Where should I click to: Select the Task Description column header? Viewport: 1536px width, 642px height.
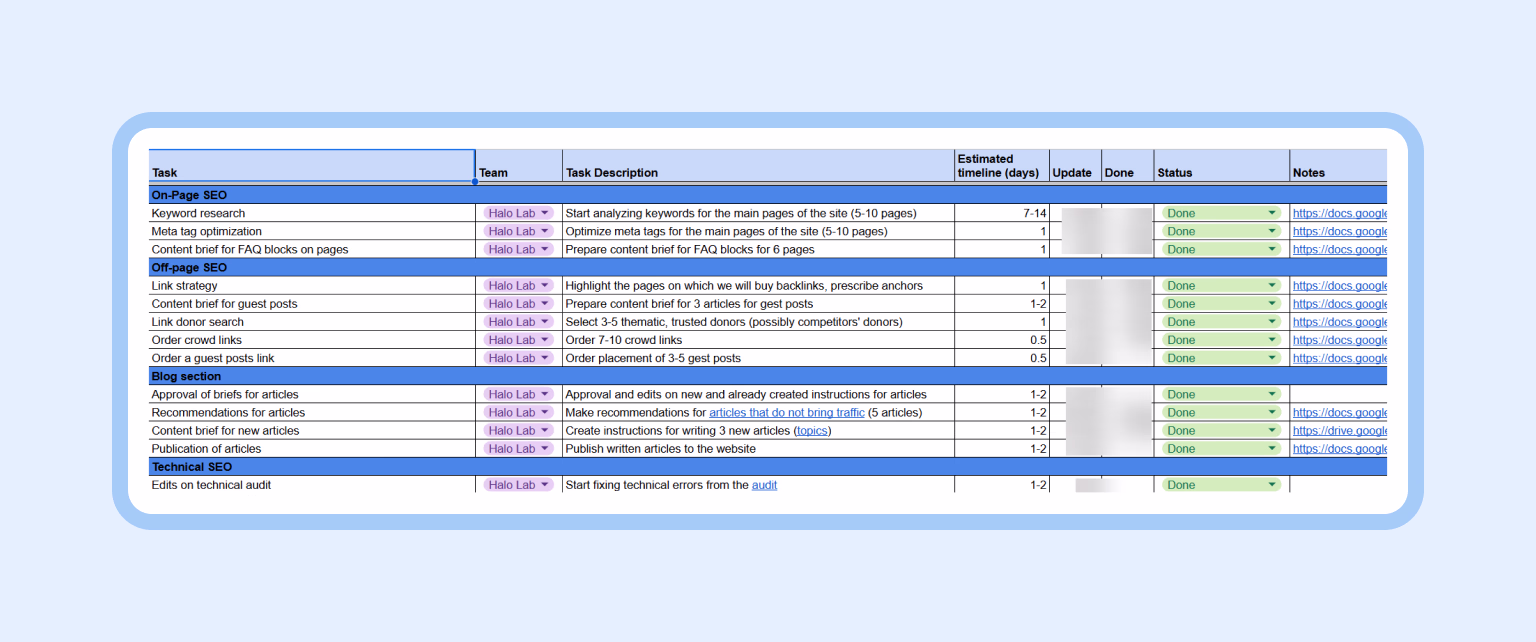(758, 166)
